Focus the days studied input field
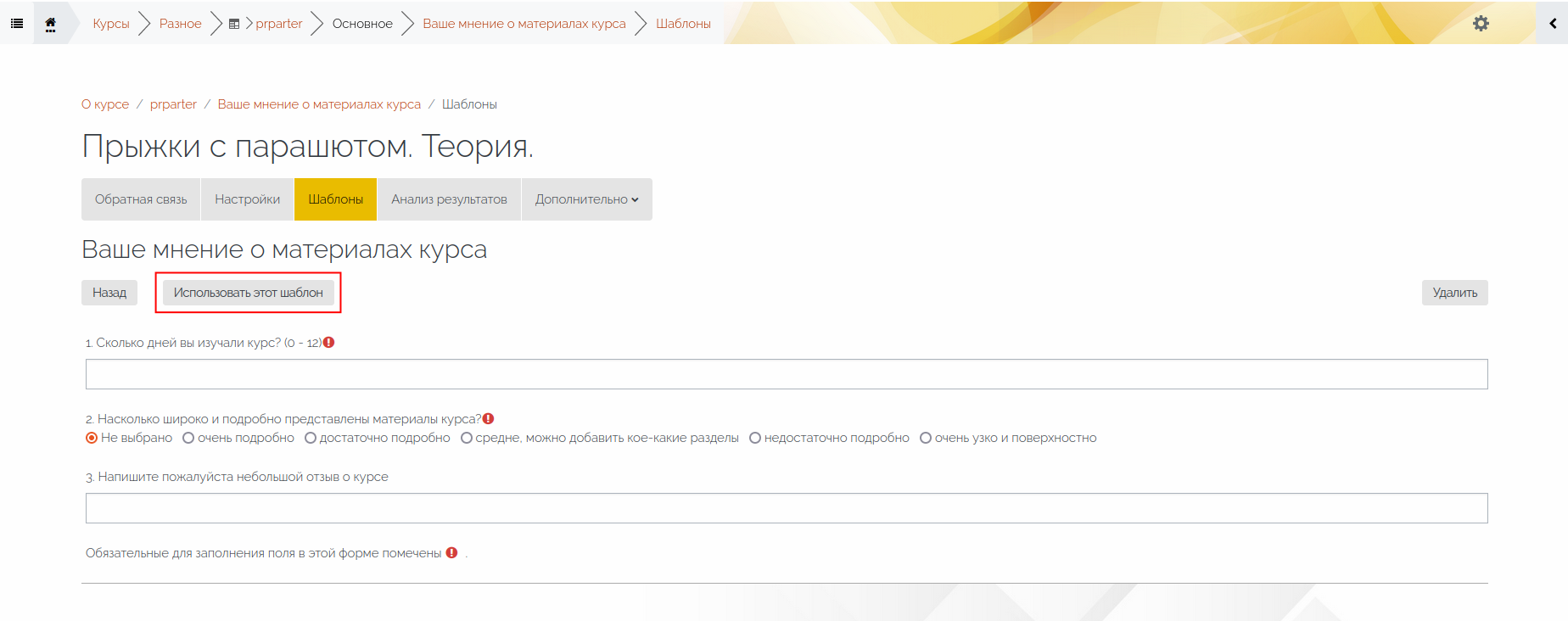The width and height of the screenshot is (1568, 621). [787, 374]
